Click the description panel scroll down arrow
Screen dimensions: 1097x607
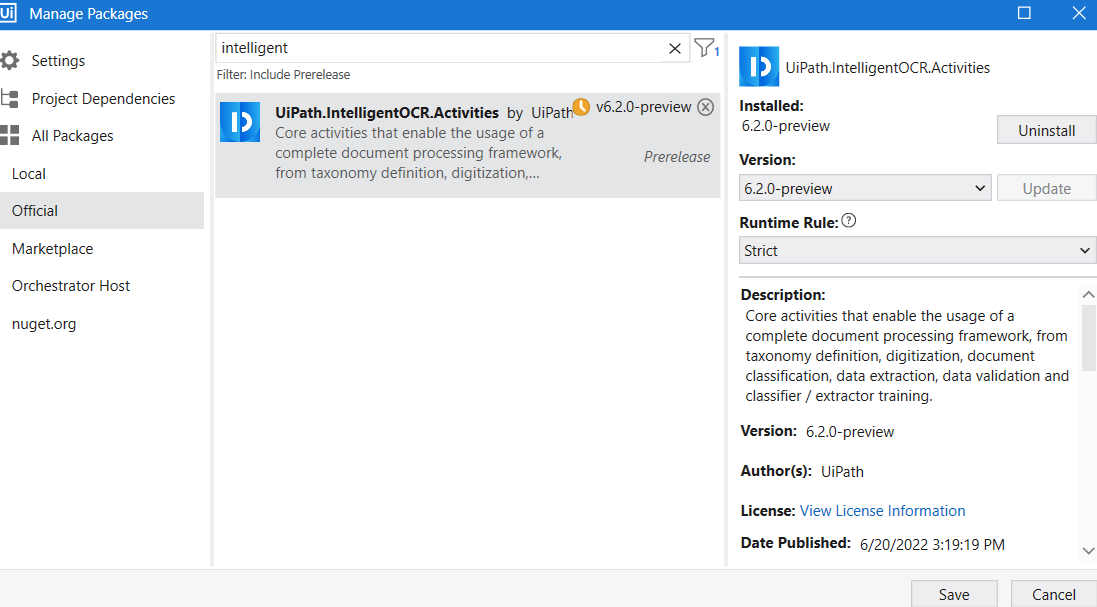tap(1088, 550)
